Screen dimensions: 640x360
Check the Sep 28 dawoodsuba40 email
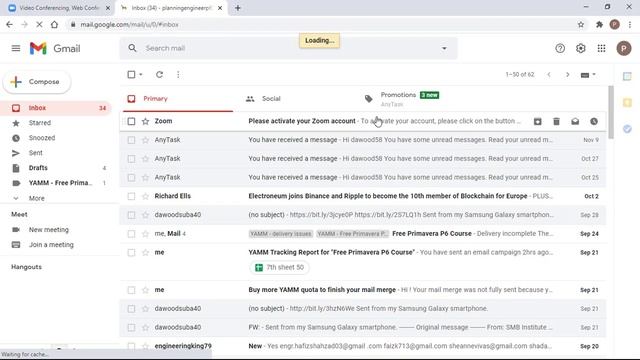point(131,215)
